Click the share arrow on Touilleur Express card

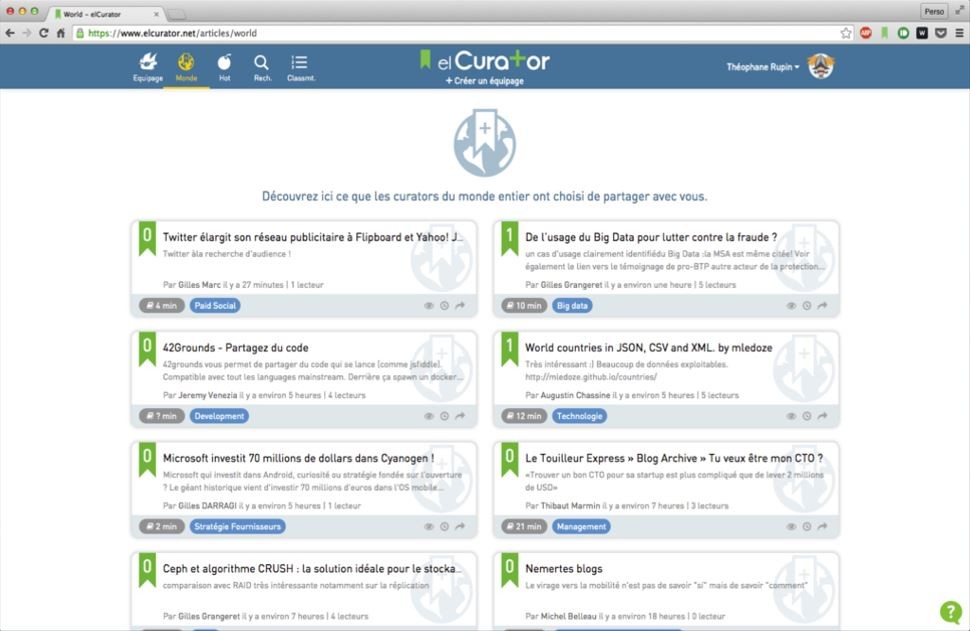(x=823, y=526)
